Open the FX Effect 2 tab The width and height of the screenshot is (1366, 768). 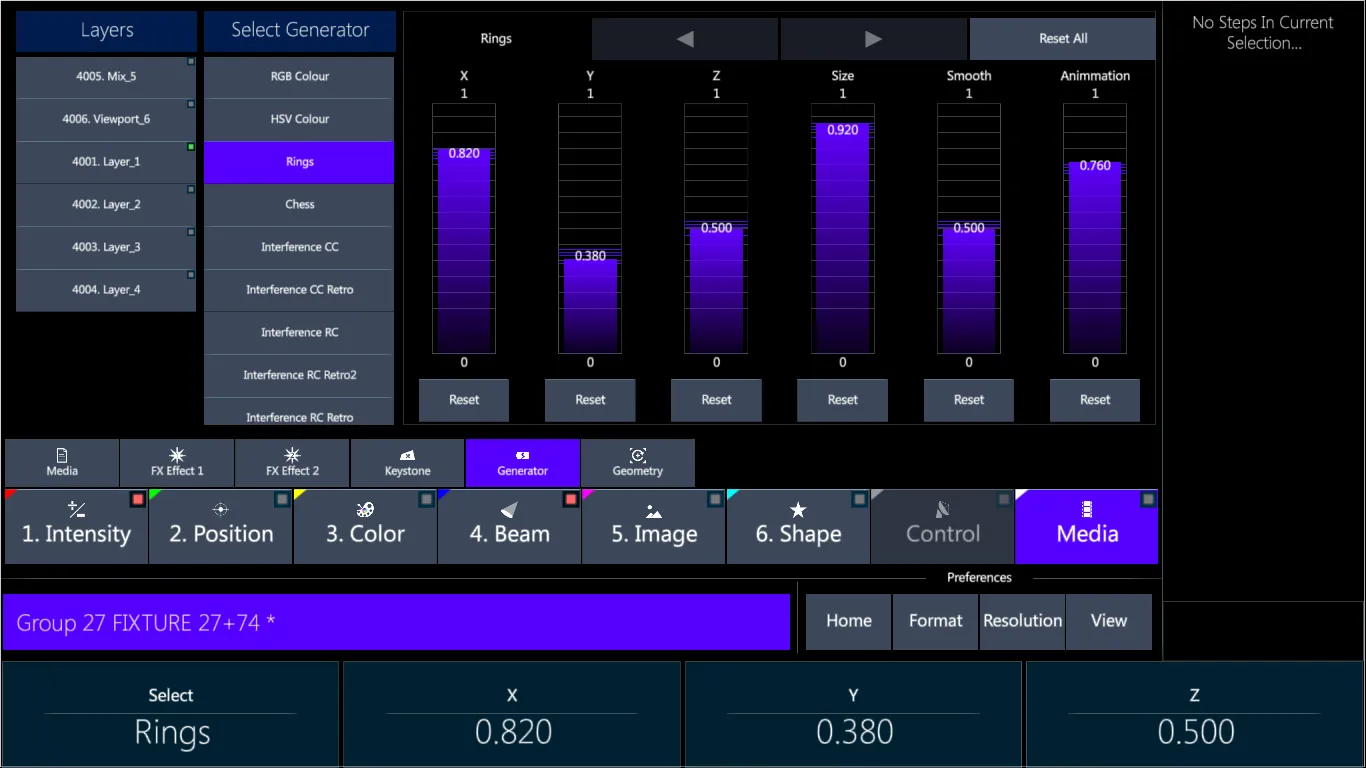(292, 463)
